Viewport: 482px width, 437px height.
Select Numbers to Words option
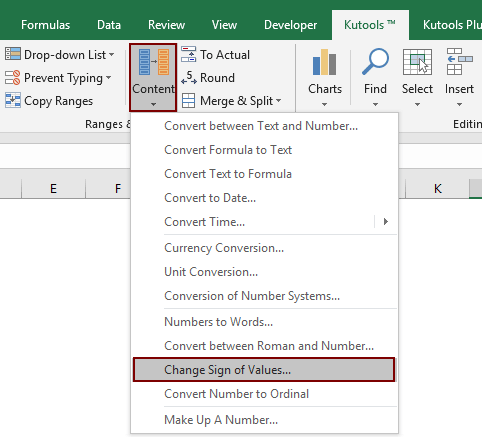pyautogui.click(x=218, y=322)
